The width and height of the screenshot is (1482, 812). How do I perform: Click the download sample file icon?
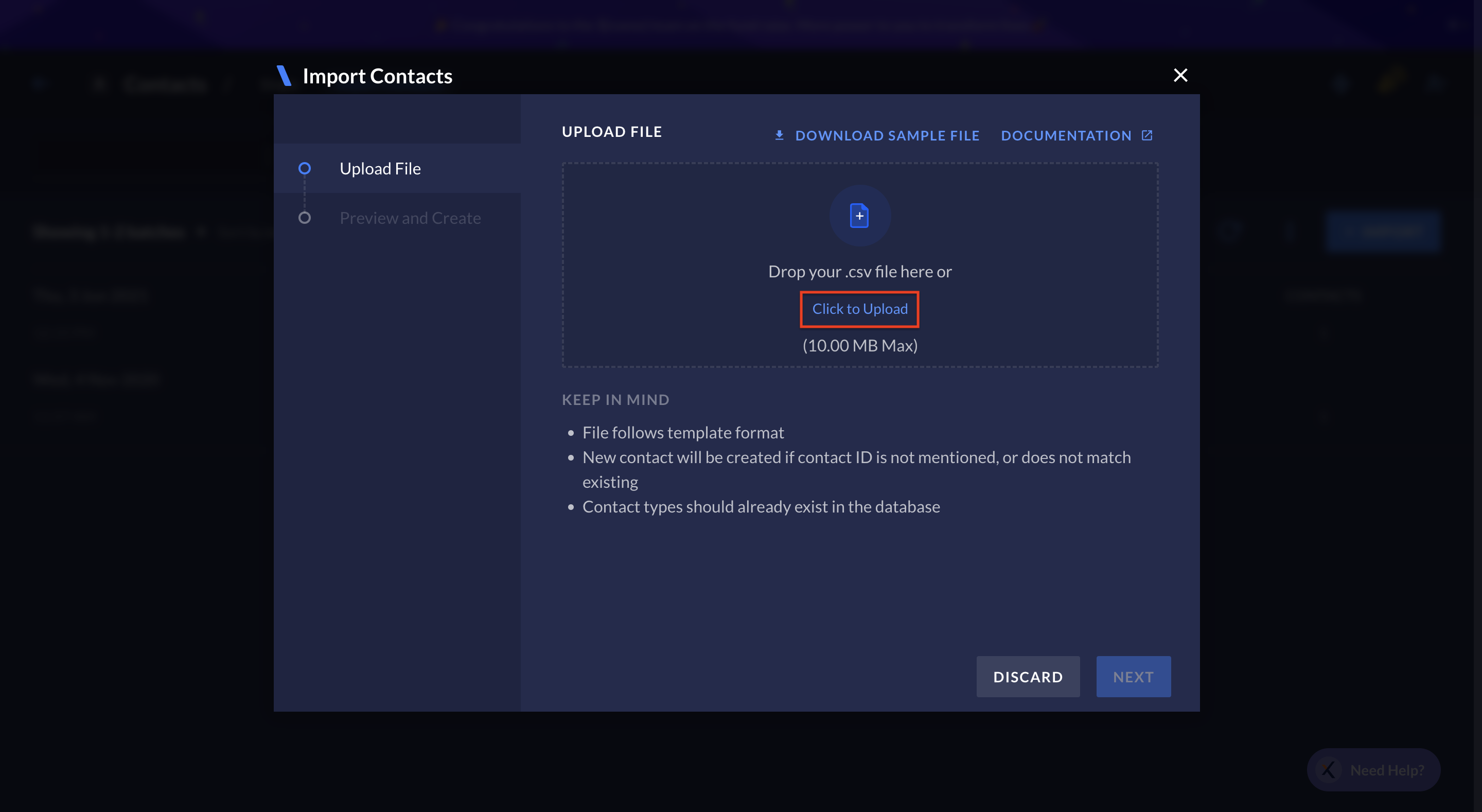[779, 134]
